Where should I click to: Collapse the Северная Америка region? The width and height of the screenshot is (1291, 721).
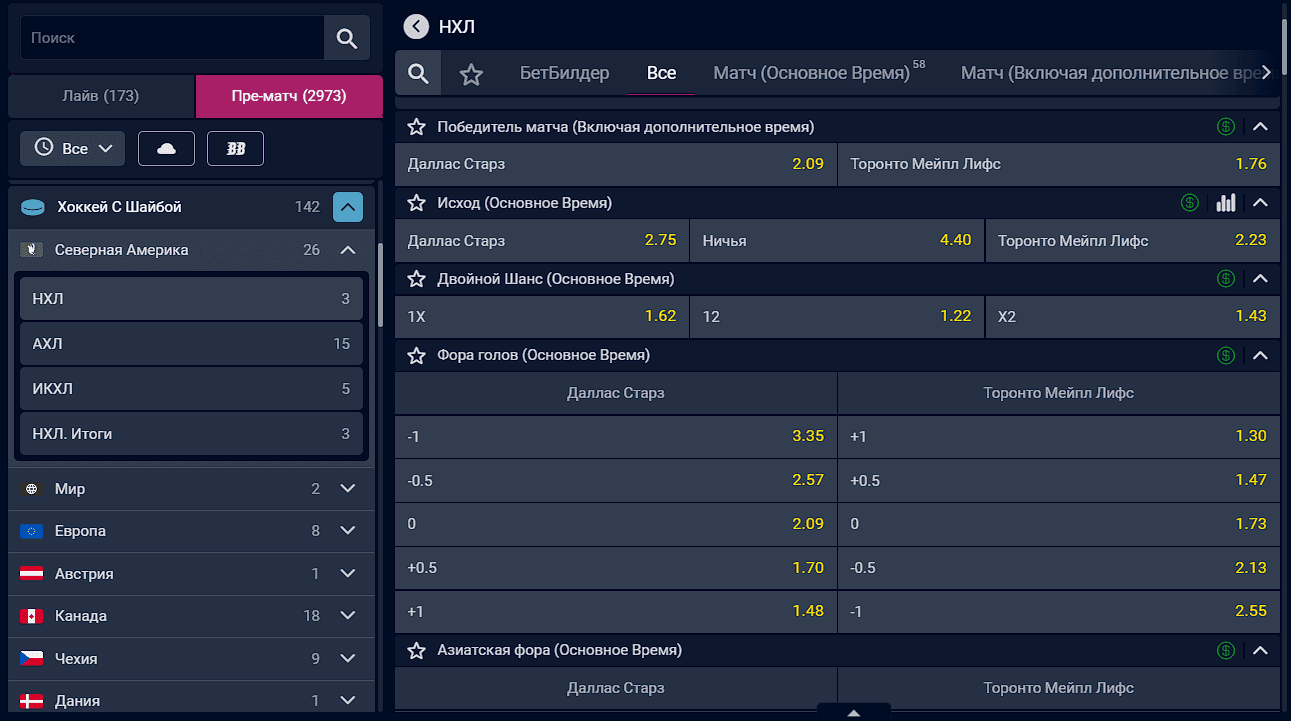click(348, 250)
